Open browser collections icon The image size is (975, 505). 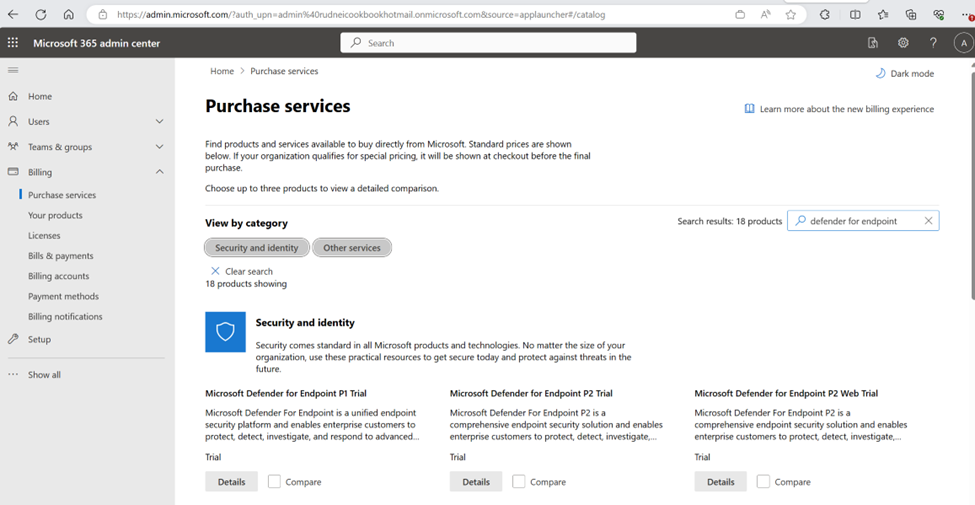point(911,14)
